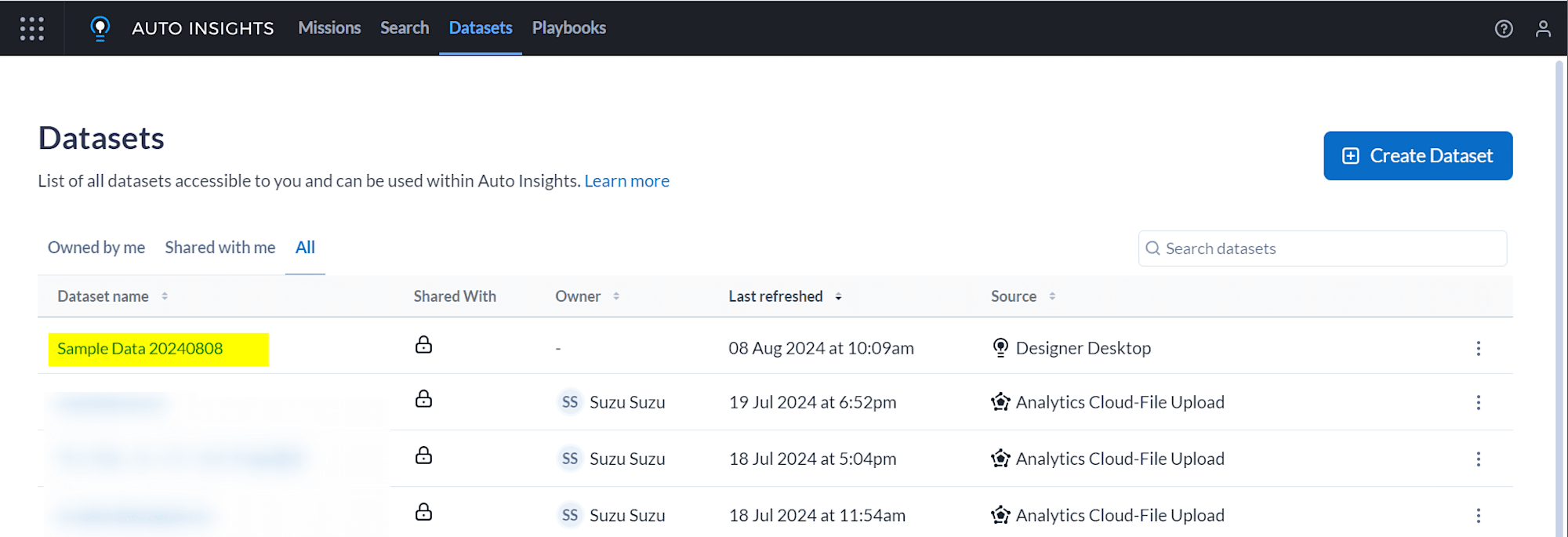Screen dimensions: 1568x537
Task: Click 08 Aug 2024 at 10:09am cell
Action: (821, 348)
